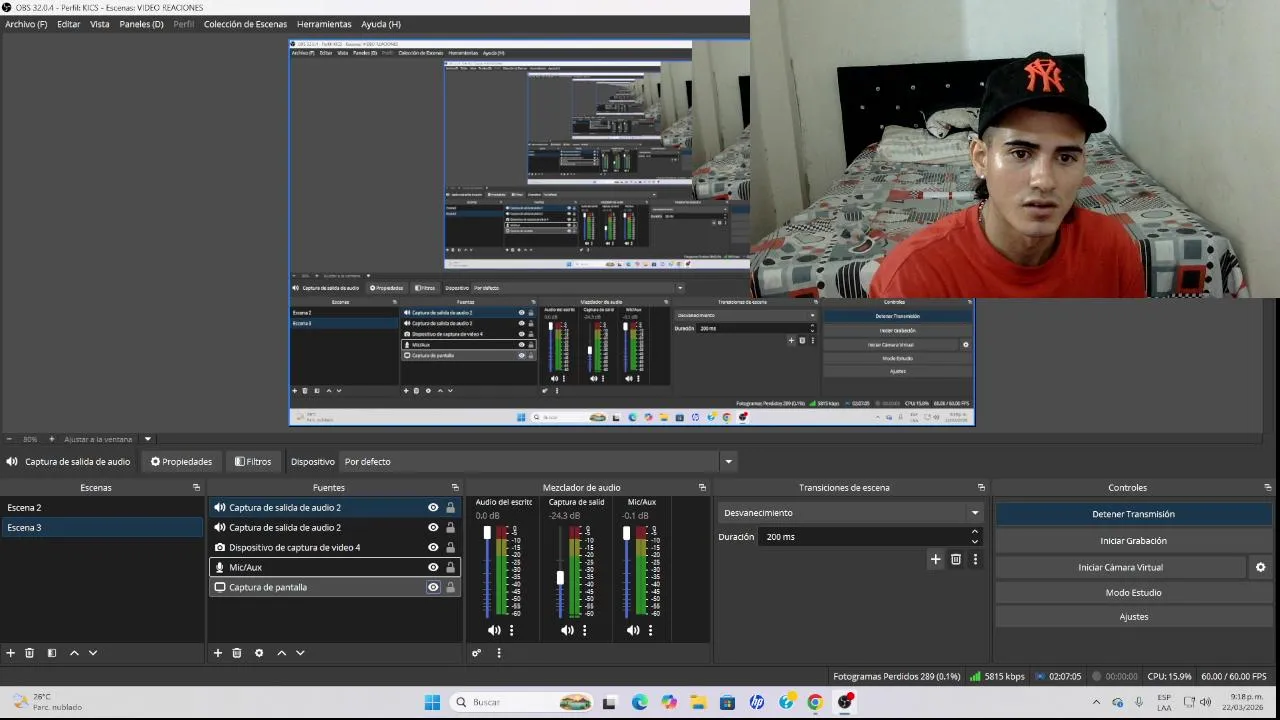Click Iniciar Grabación button
This screenshot has height=720, width=1280.
click(x=1133, y=541)
